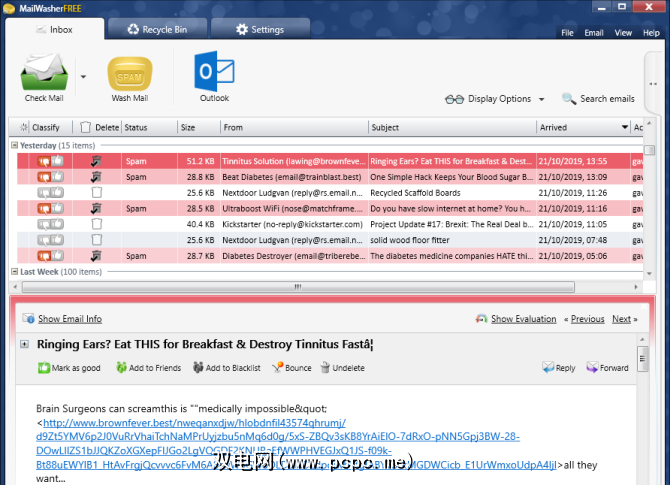Click thumbs classify icon for Recycled Scaffold Boards
The height and width of the screenshot is (485, 670).
coord(50,193)
